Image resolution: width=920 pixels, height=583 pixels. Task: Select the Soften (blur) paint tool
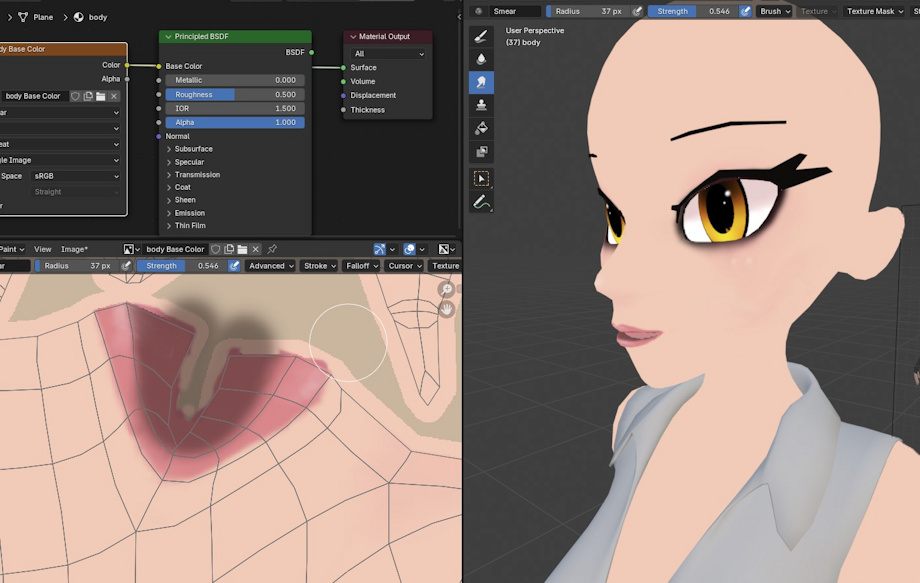tap(481, 60)
